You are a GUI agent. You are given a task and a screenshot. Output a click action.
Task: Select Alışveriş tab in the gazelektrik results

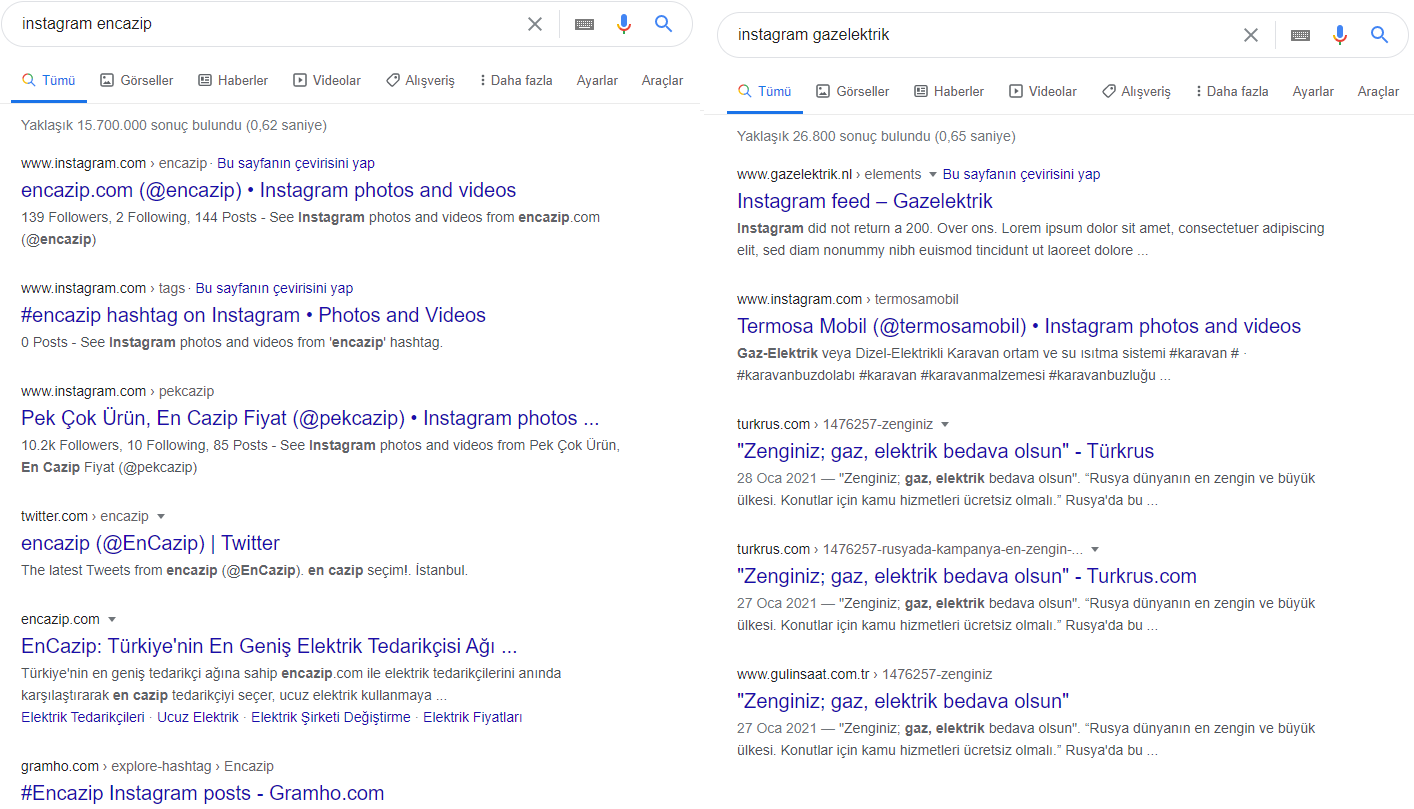tap(1136, 91)
